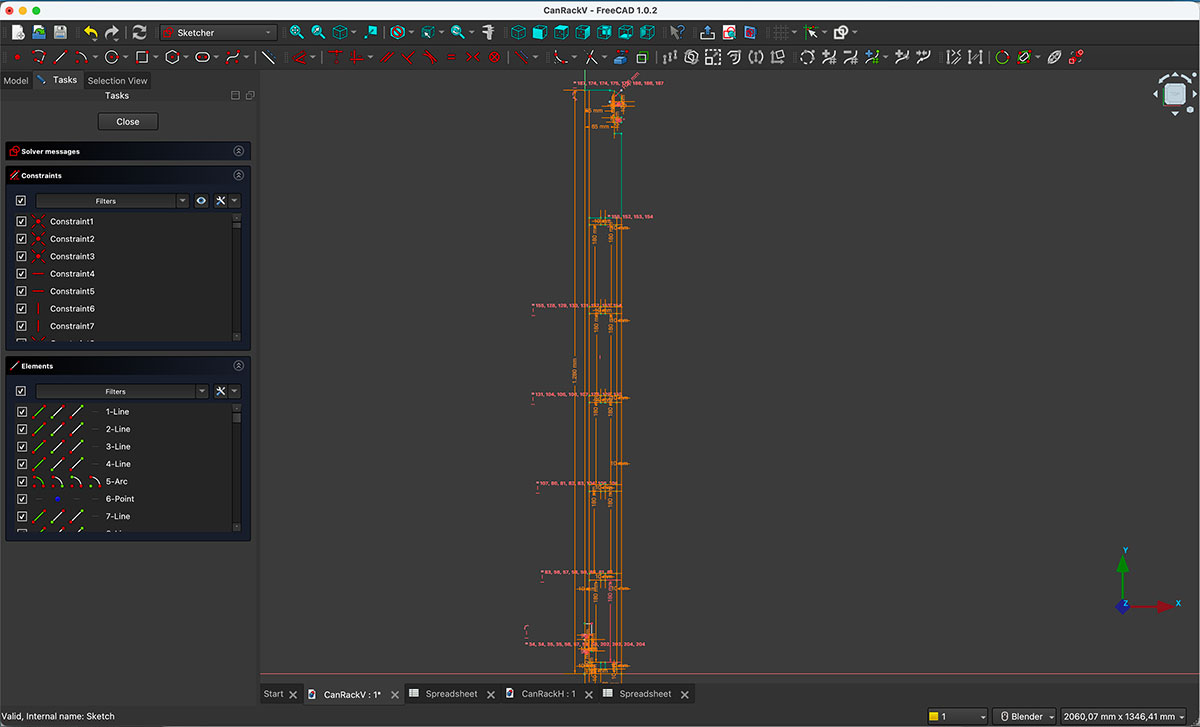The width and height of the screenshot is (1200, 727).
Task: Uncheck the 5-Arc element checkbox
Action: pos(21,481)
